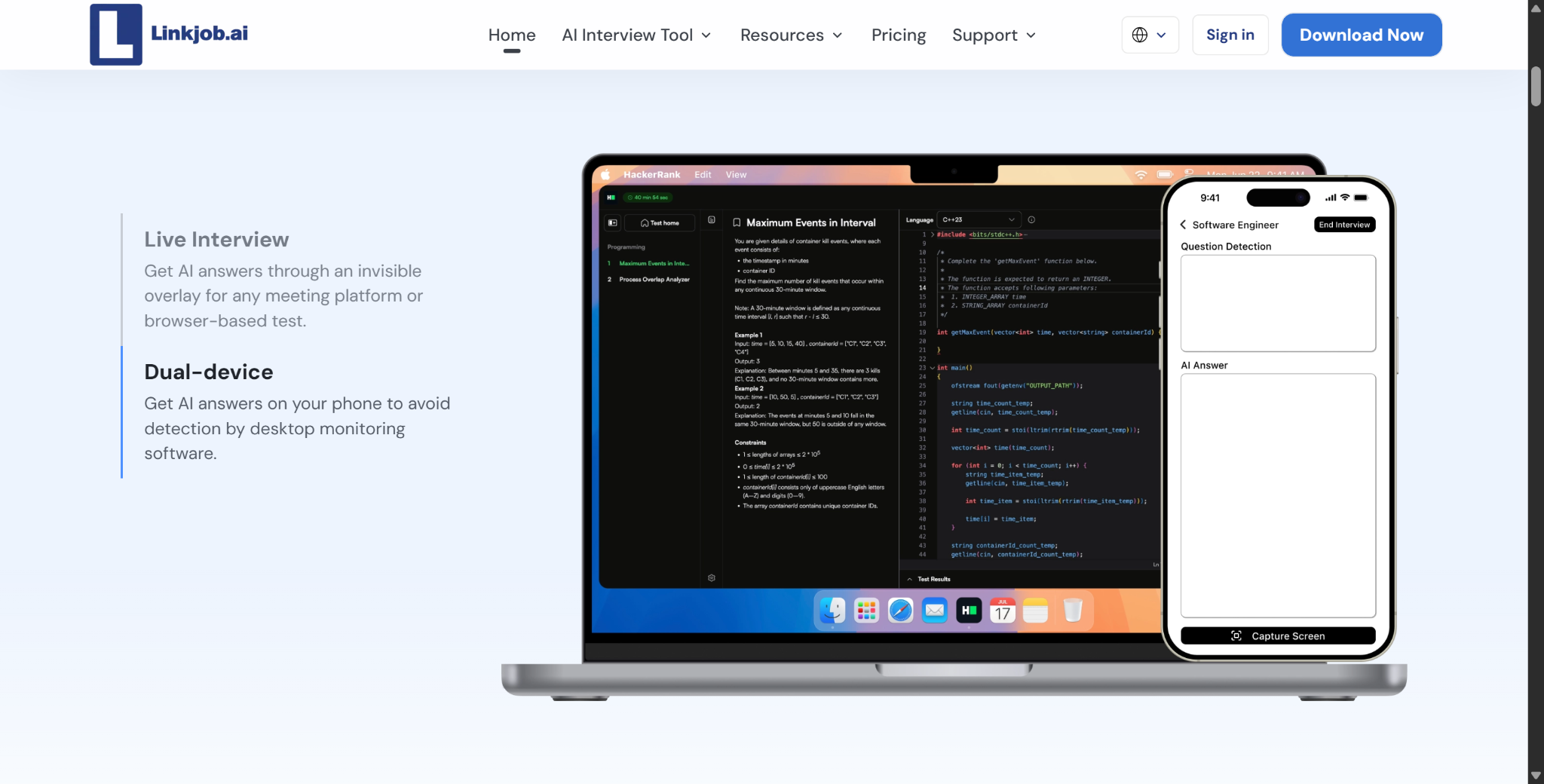Image resolution: width=1544 pixels, height=784 pixels.
Task: Click End Interview on the phone
Action: [1344, 225]
